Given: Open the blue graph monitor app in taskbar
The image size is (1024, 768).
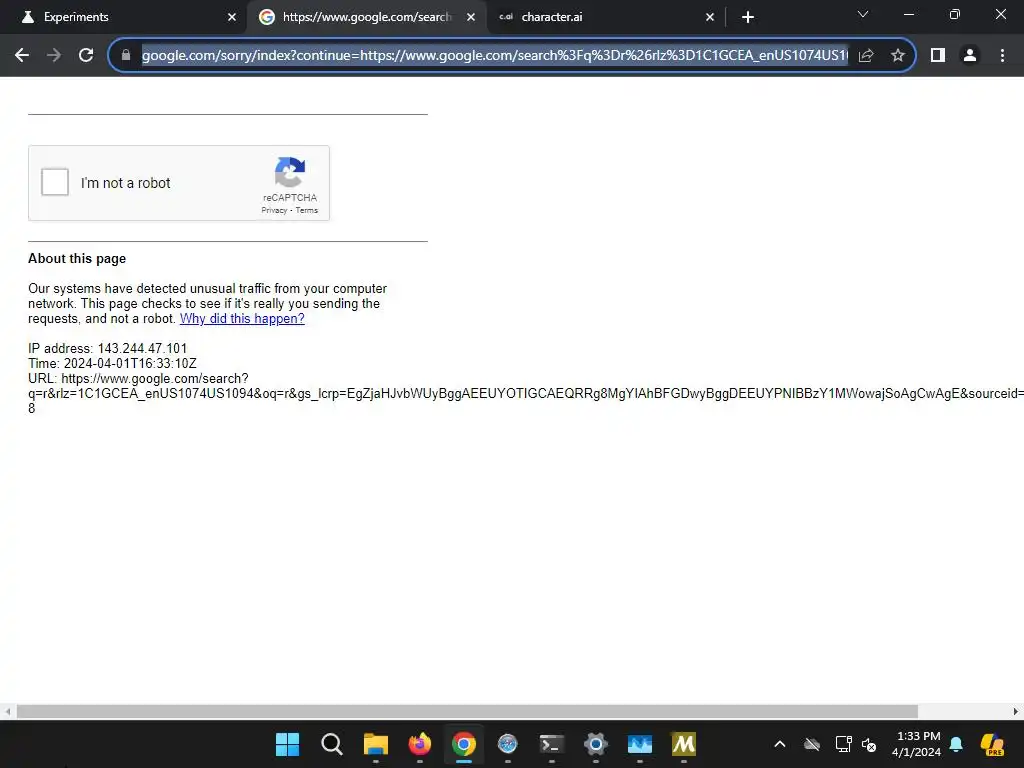Looking at the screenshot, I should [x=640, y=744].
